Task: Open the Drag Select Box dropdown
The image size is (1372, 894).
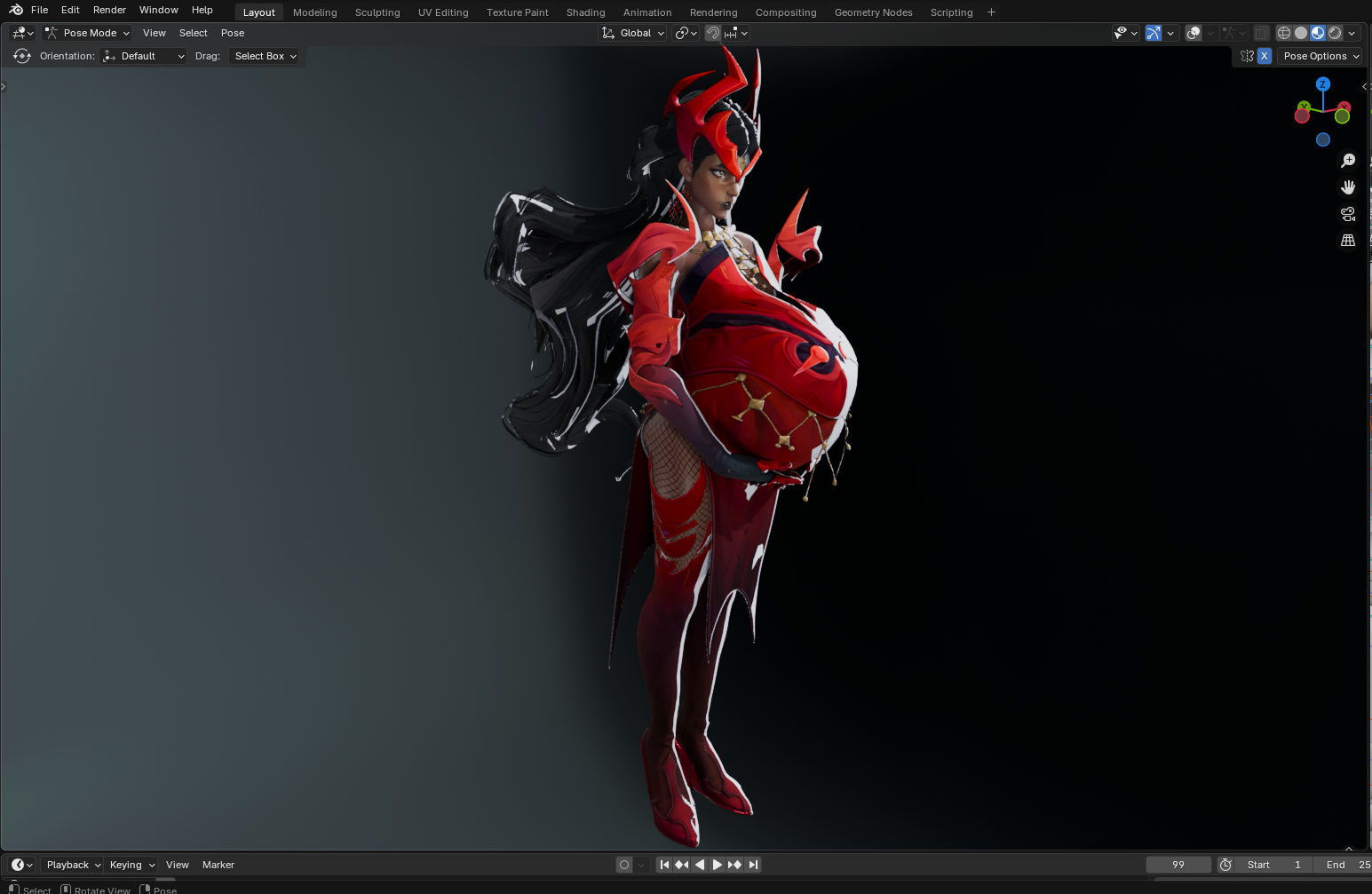Action: coord(265,56)
